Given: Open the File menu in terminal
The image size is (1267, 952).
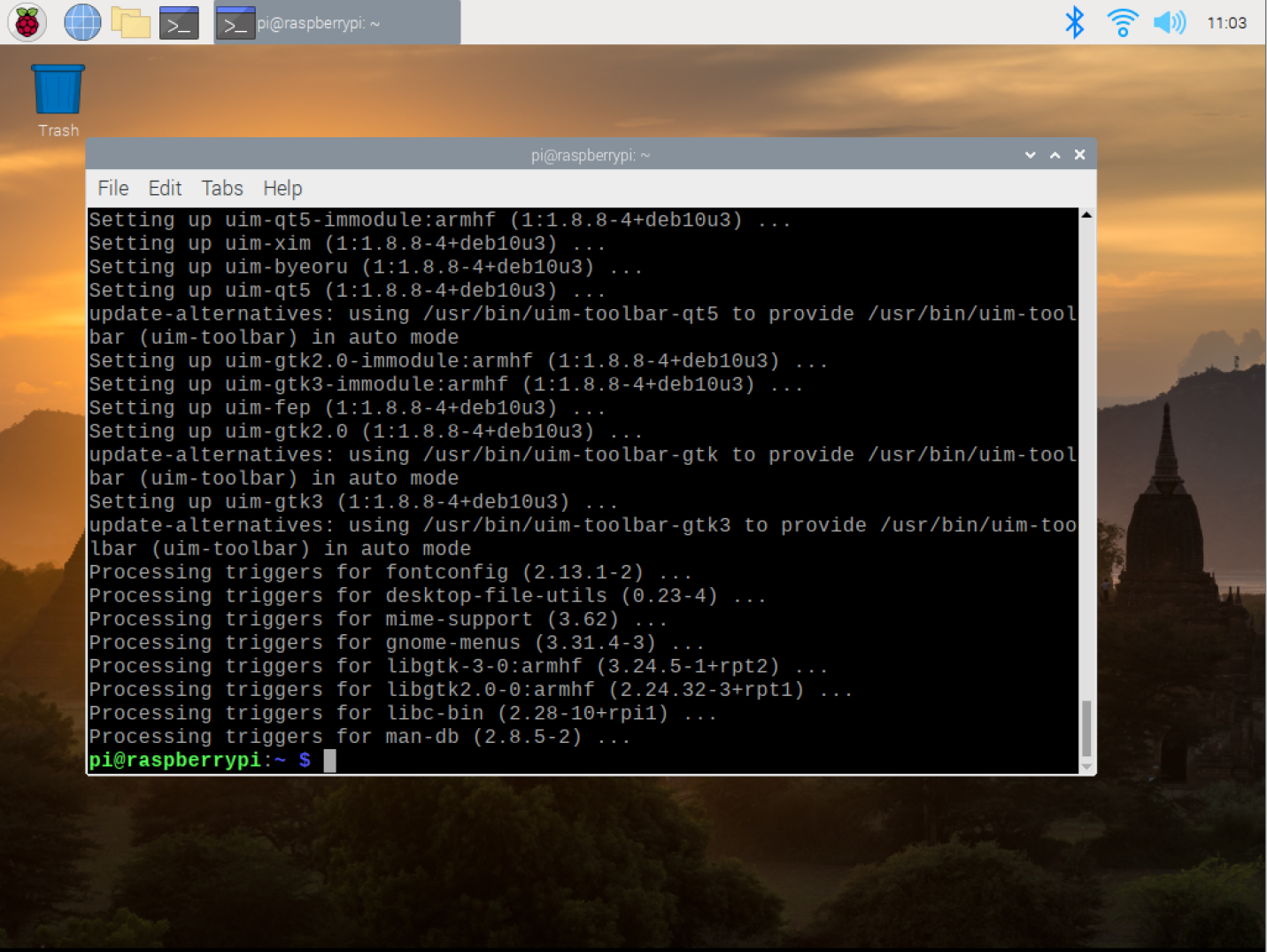Looking at the screenshot, I should [x=112, y=189].
